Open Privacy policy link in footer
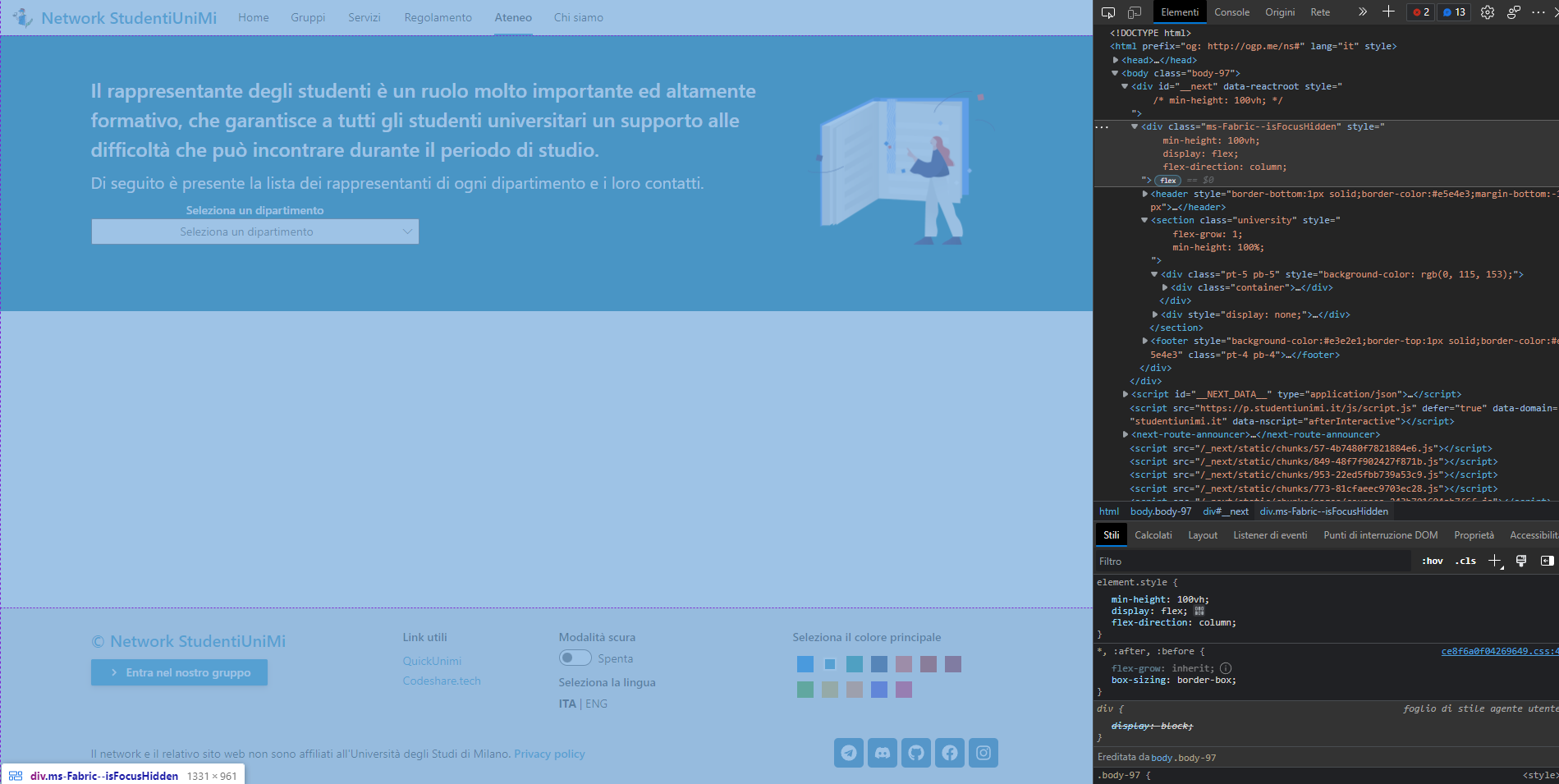This screenshot has height=784, width=1559. pyautogui.click(x=549, y=754)
